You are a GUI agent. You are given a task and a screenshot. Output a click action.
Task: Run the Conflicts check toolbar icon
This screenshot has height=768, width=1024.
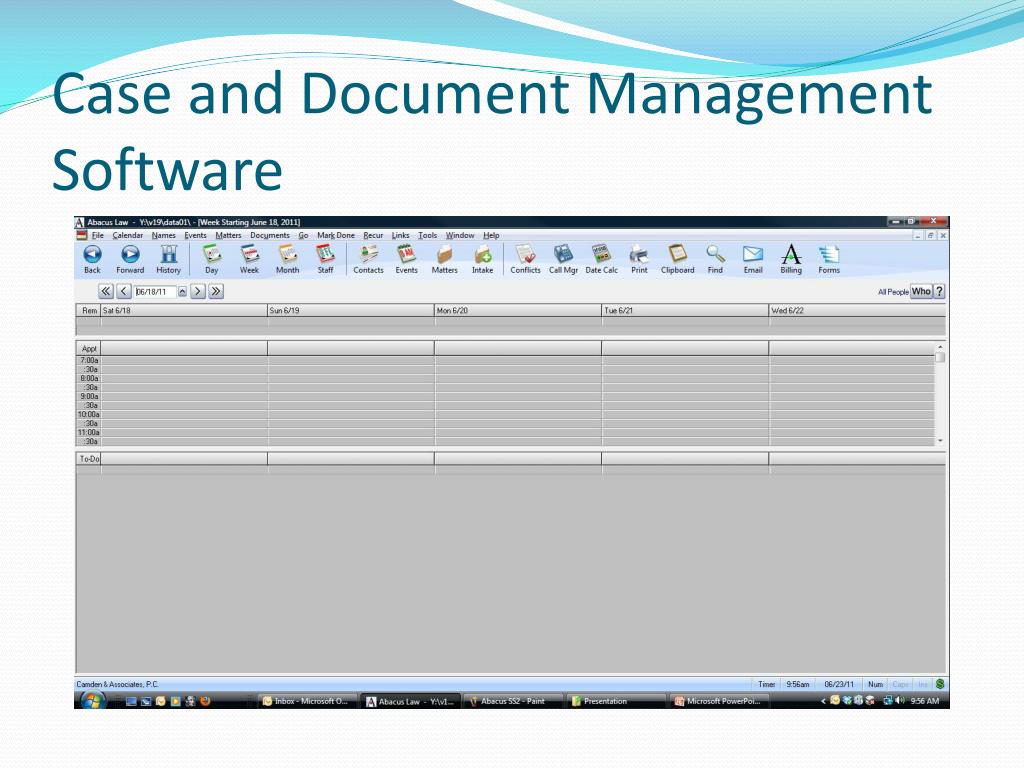click(x=525, y=254)
